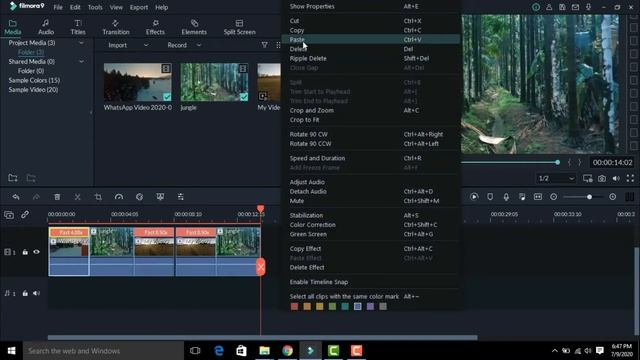The width and height of the screenshot is (640, 360).
Task: Toggle the auto ripple link icon
Action: tap(25, 214)
